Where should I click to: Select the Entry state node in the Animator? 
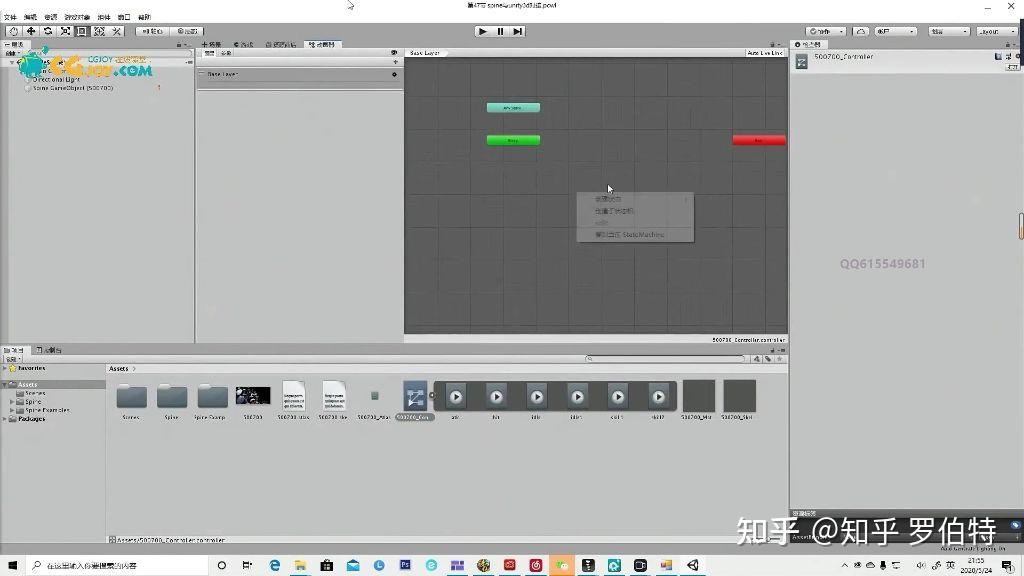513,140
